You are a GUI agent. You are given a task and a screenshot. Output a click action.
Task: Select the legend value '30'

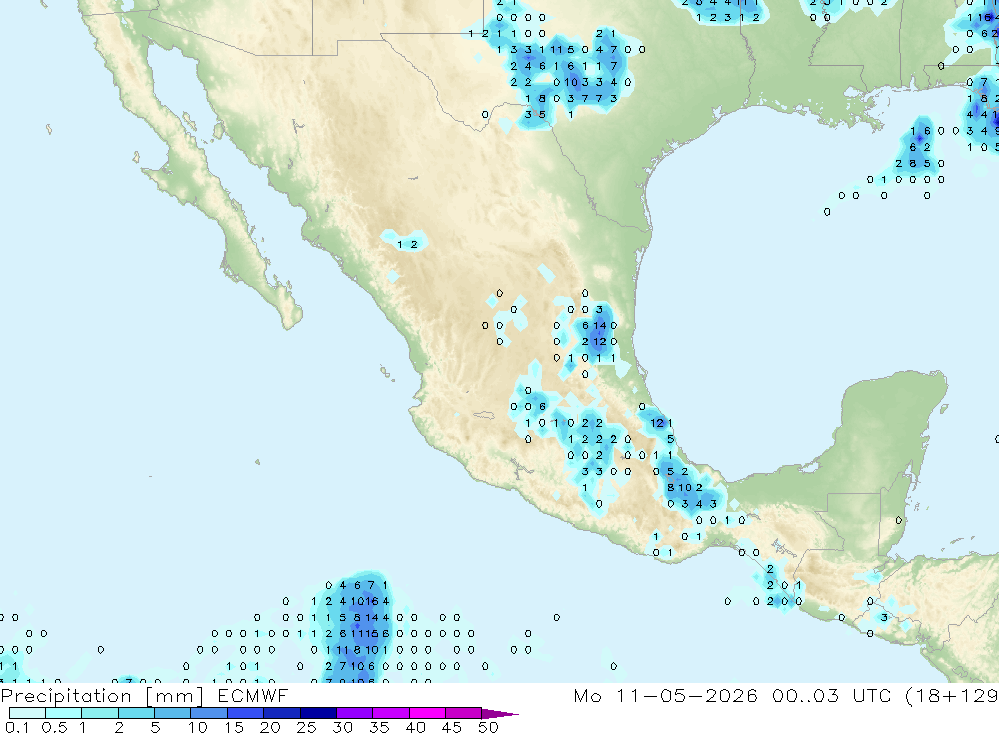(342, 727)
